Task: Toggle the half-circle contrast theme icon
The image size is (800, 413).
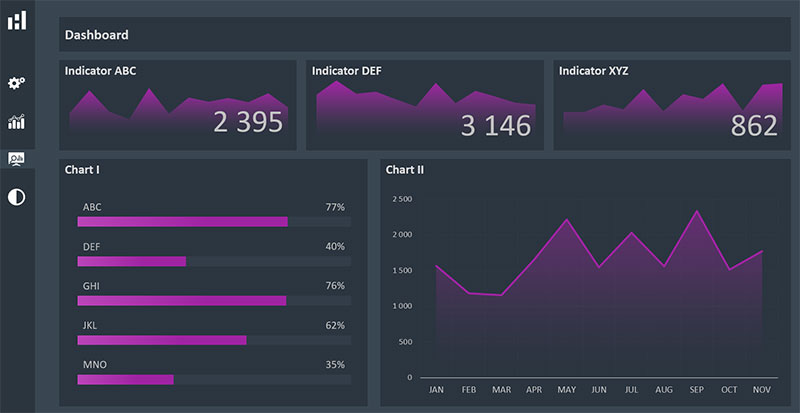Action: [17, 196]
